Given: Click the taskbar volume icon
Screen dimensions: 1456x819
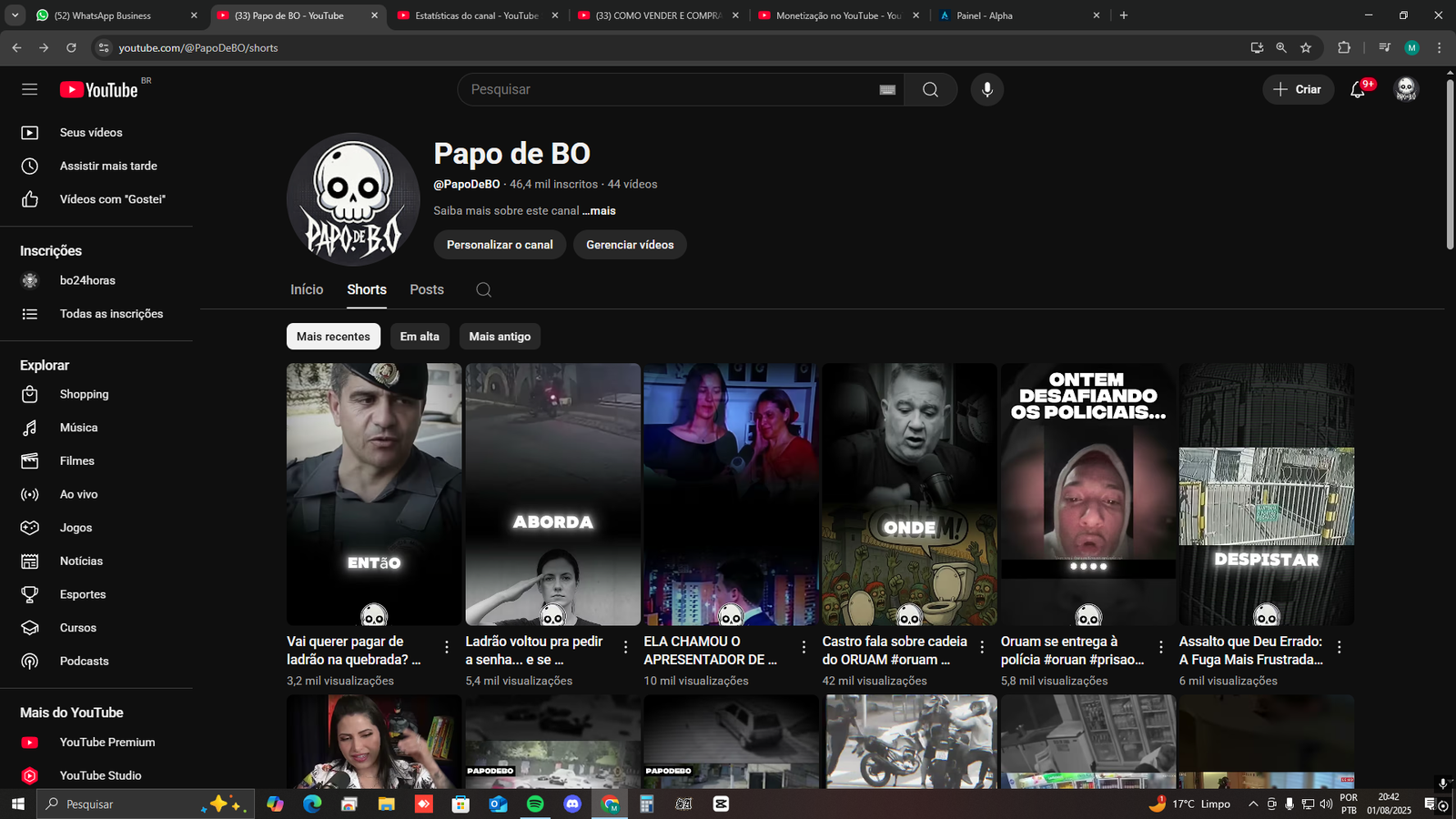Looking at the screenshot, I should (x=1326, y=804).
